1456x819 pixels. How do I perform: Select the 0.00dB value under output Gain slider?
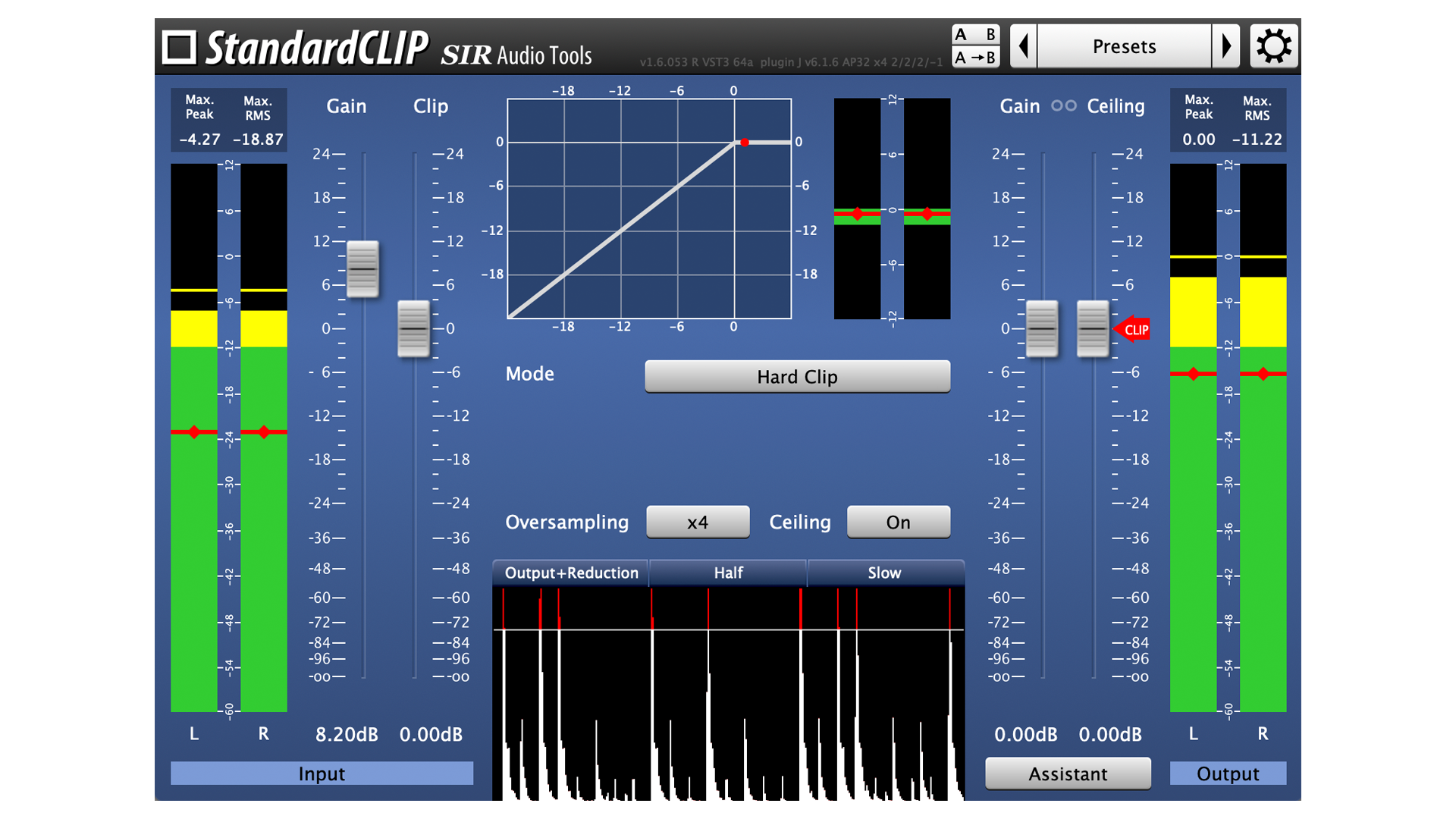pos(1026,735)
